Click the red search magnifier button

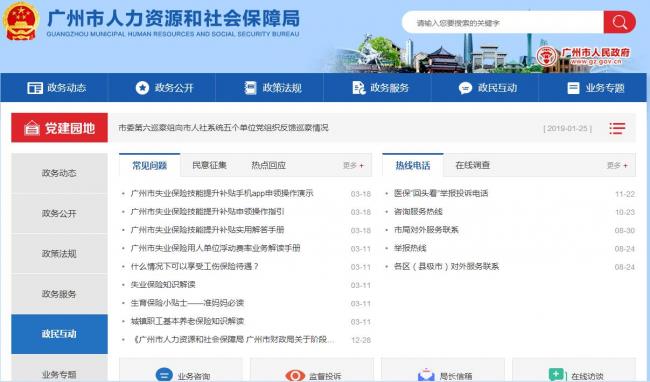click(619, 22)
